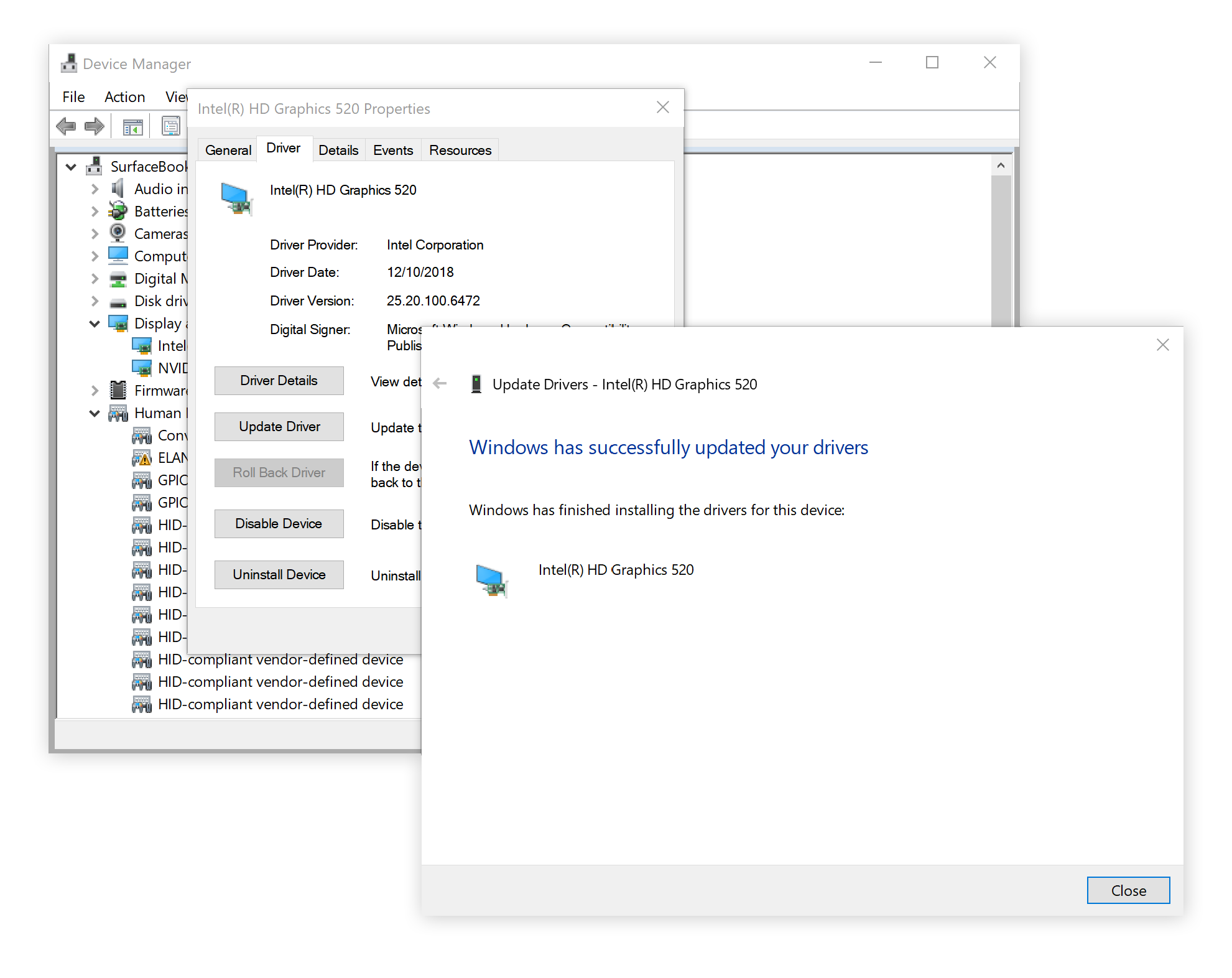Select the Converted portable device entry under Human
The height and width of the screenshot is (978, 1232).
pos(160,435)
